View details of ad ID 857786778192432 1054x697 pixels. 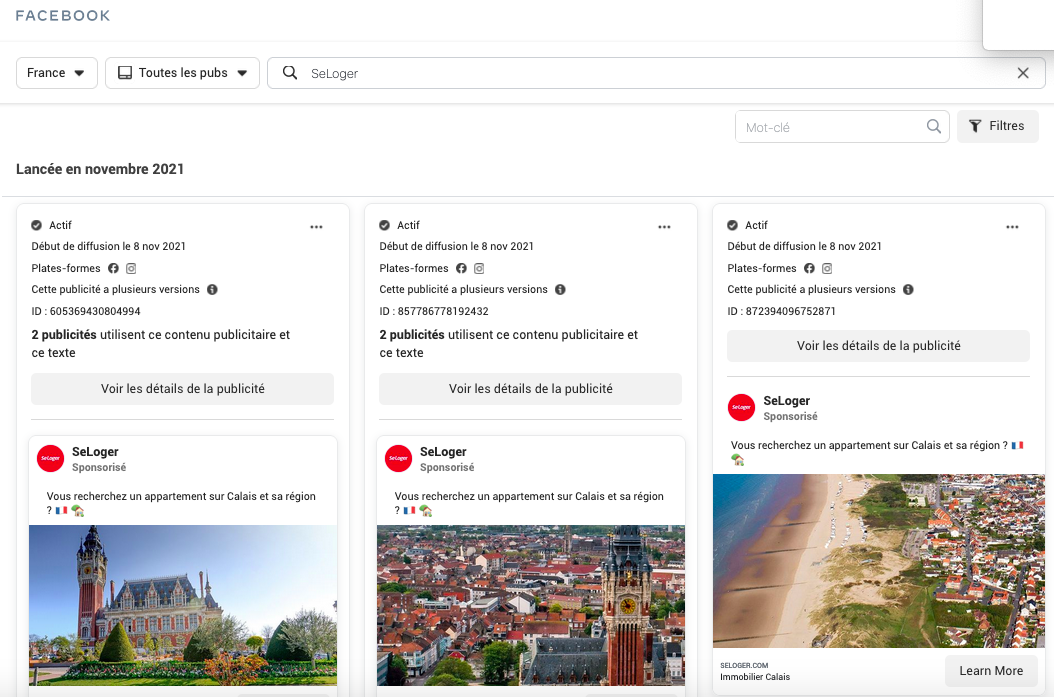click(x=530, y=389)
